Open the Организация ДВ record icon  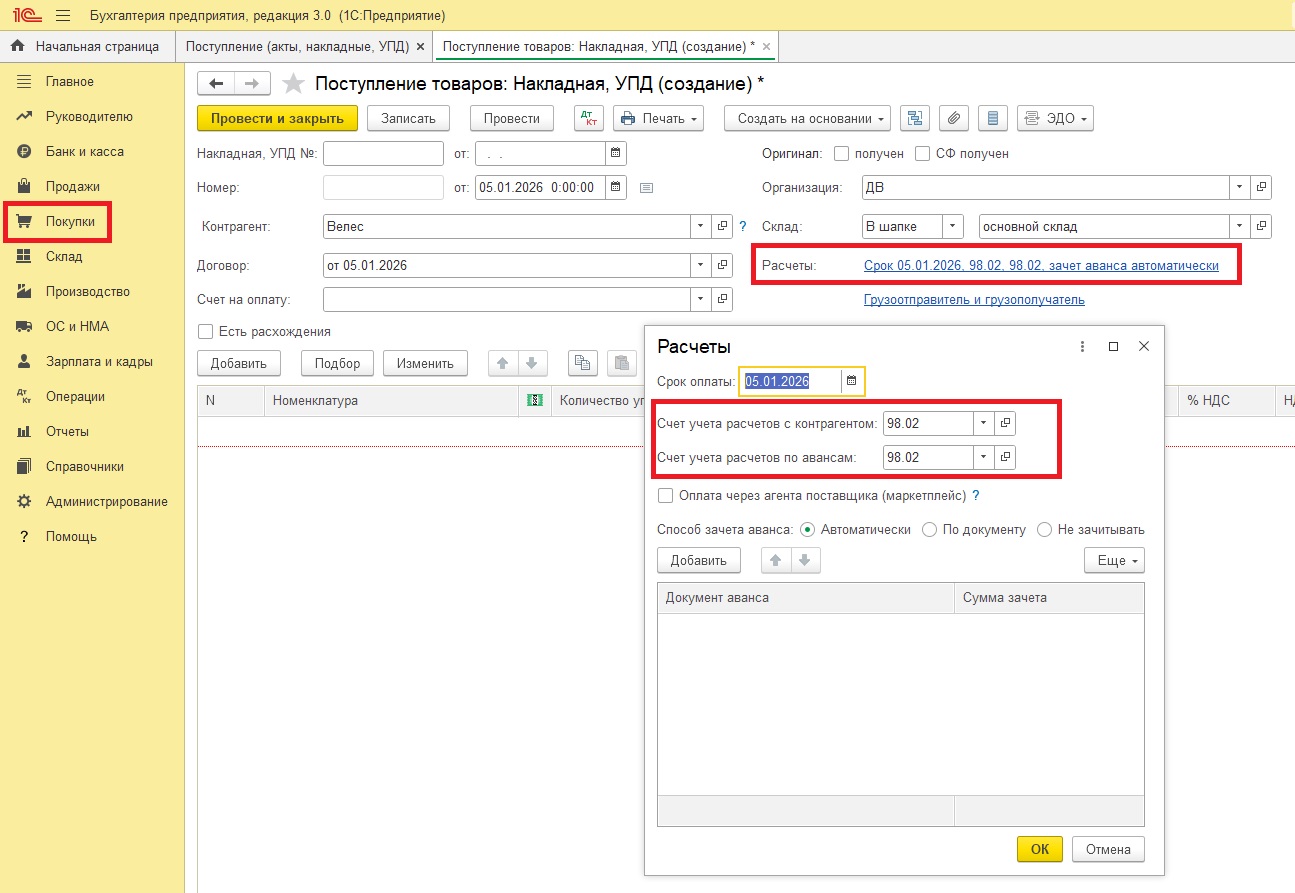tap(1262, 187)
